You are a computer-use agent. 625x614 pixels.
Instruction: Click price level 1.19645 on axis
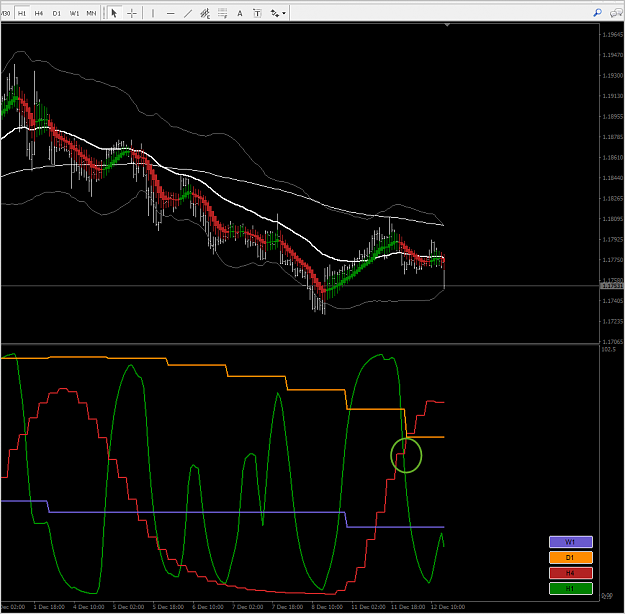(612, 35)
